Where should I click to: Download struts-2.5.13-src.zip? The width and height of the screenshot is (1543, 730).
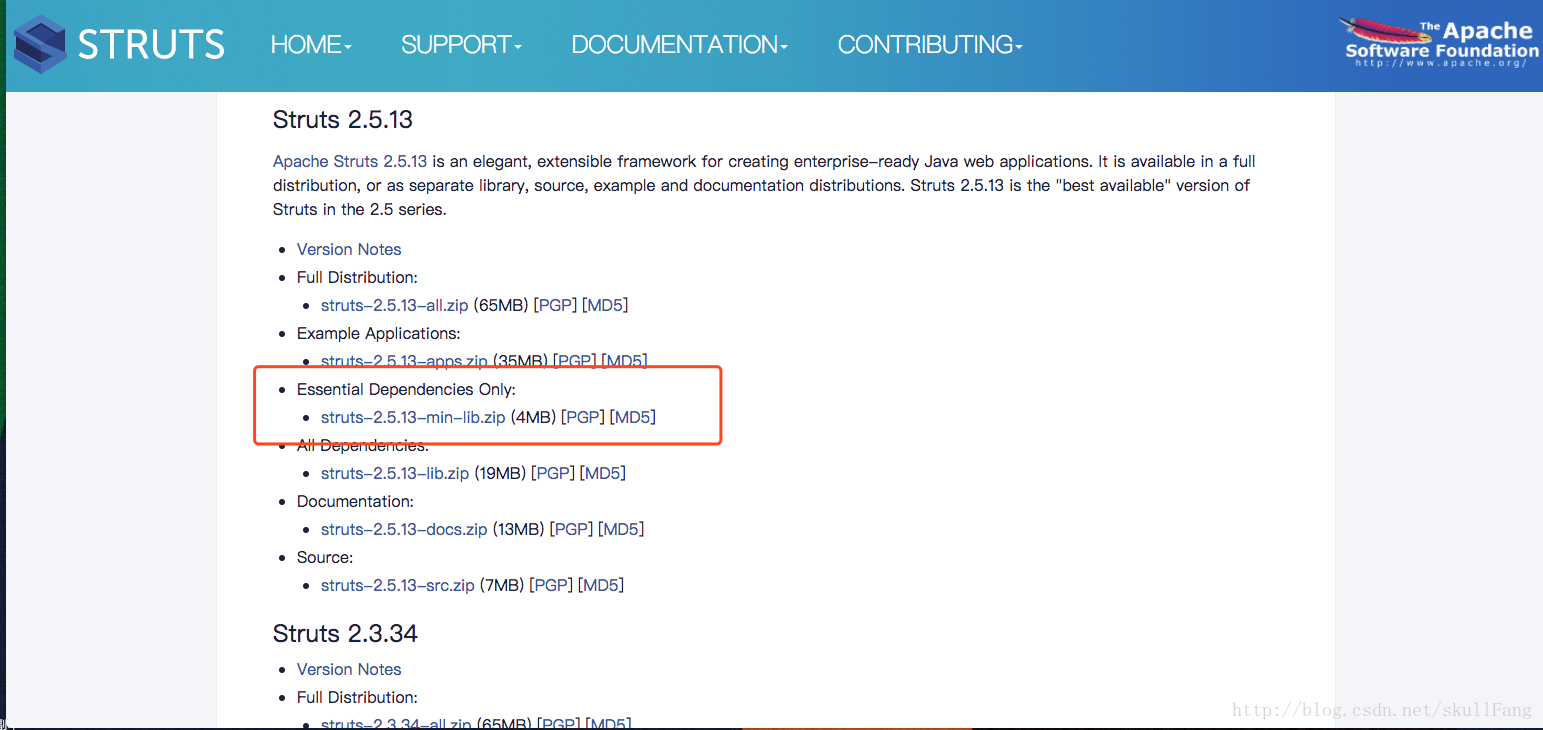click(x=398, y=585)
